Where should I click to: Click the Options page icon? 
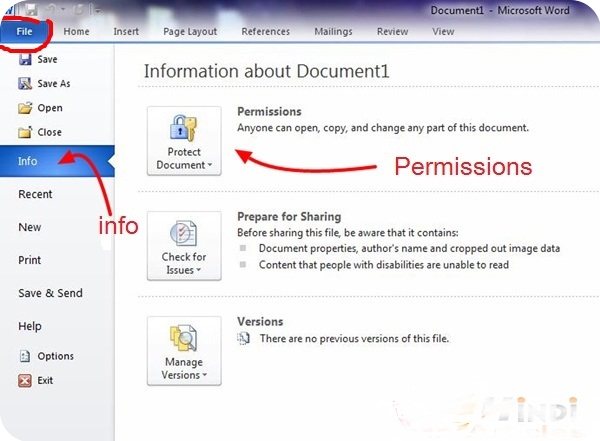[25, 356]
